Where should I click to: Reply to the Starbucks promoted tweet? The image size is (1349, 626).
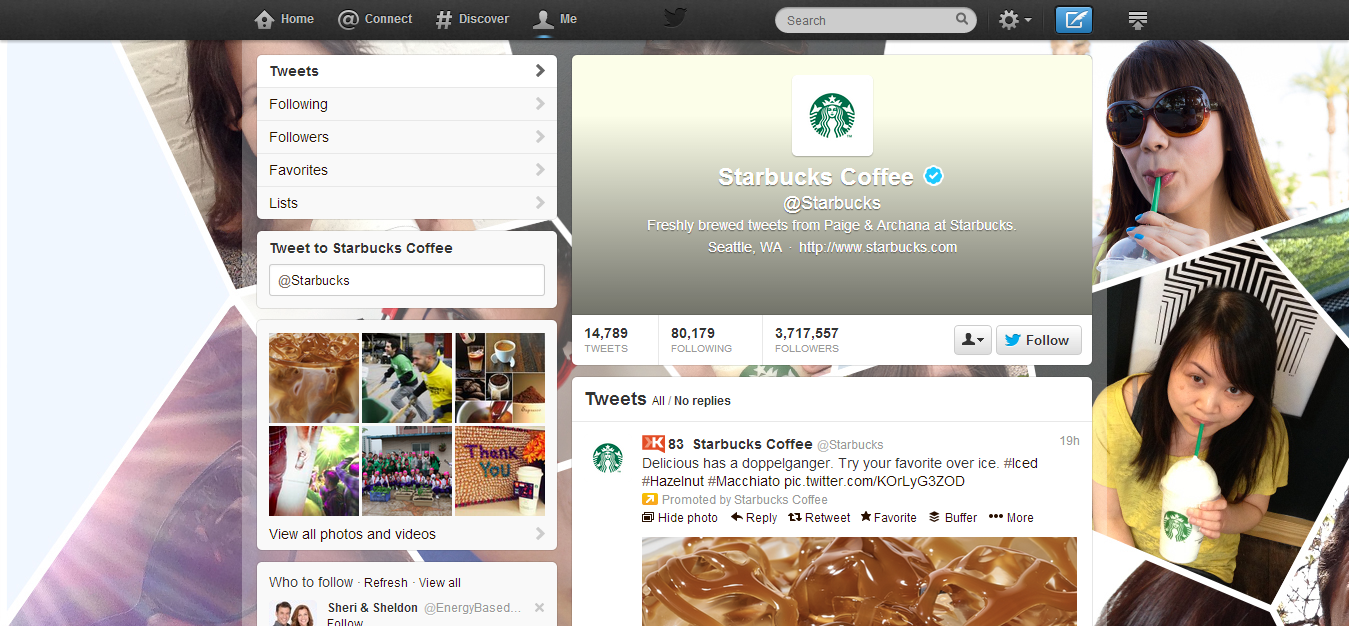[753, 517]
